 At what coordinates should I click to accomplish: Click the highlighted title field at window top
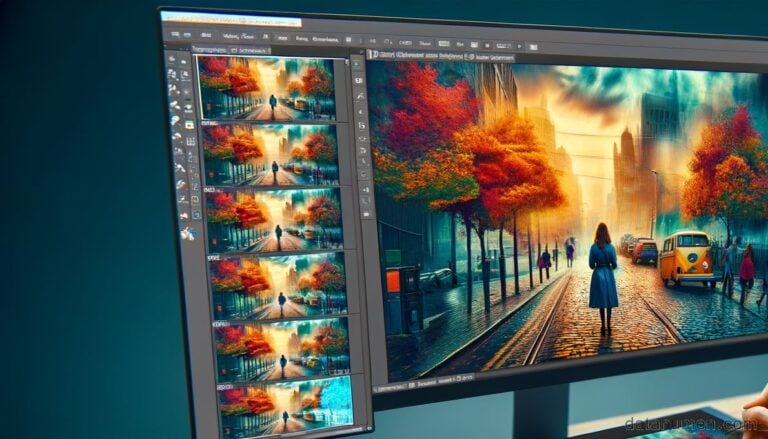[231, 19]
